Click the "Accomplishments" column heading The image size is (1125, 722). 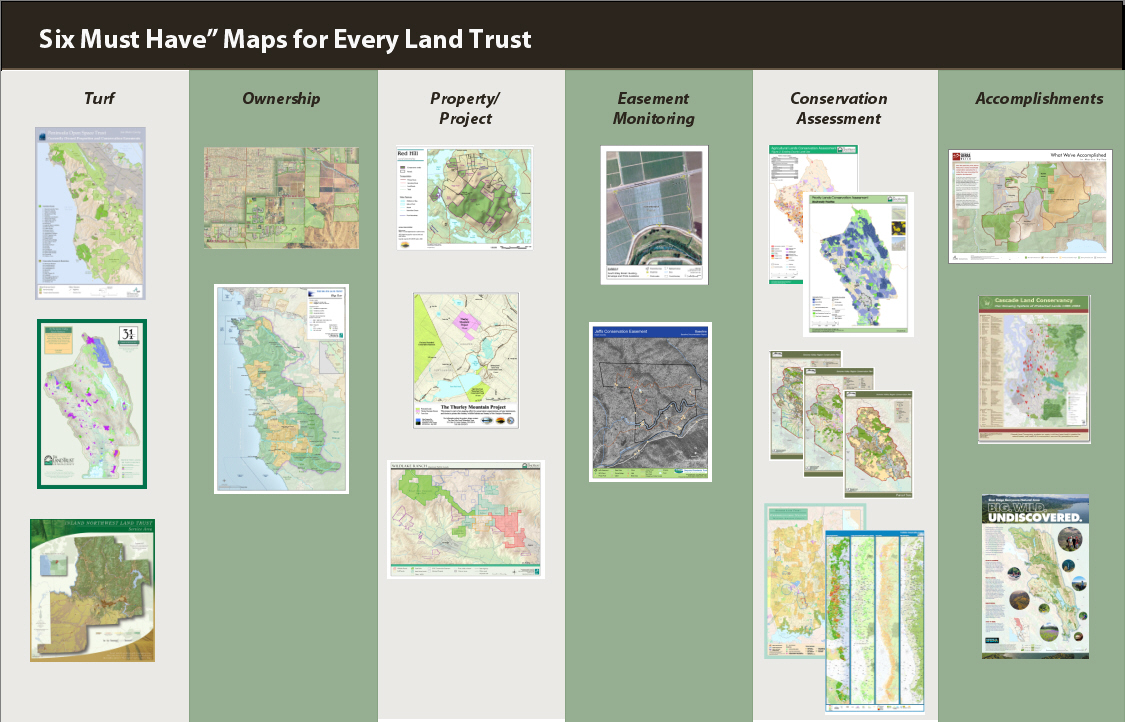point(1039,98)
